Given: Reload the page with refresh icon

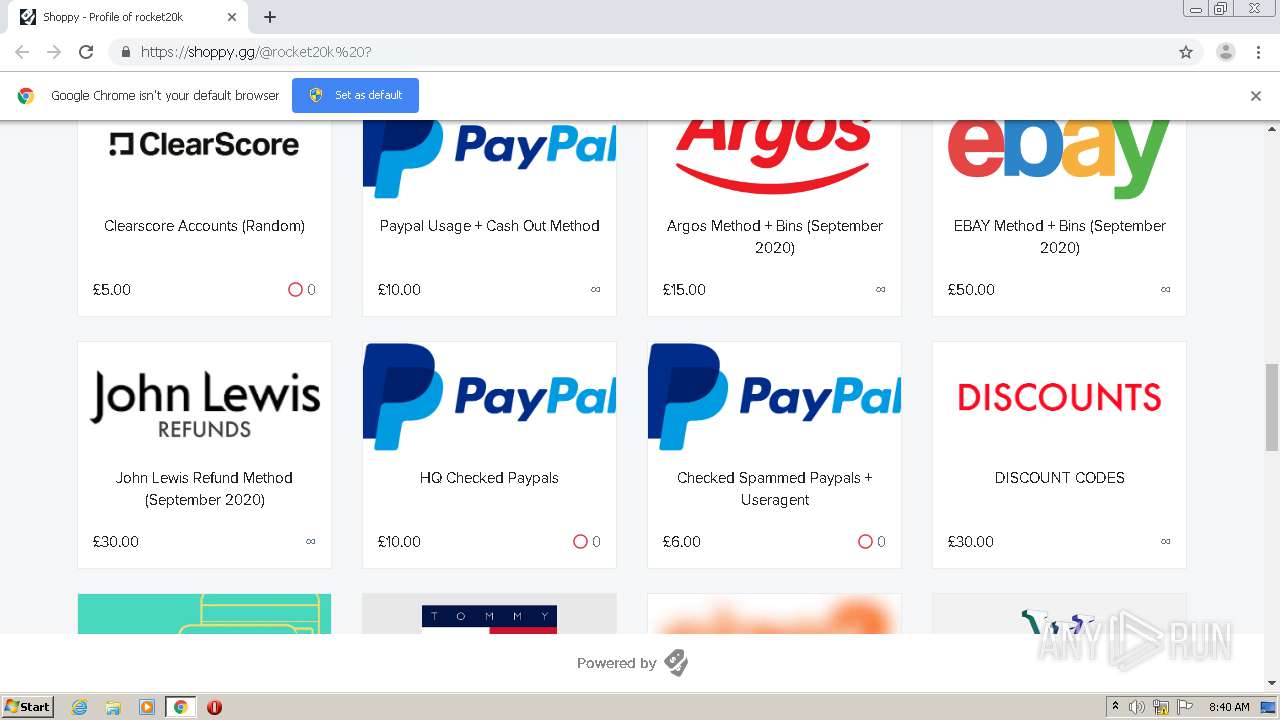Looking at the screenshot, I should coord(86,52).
